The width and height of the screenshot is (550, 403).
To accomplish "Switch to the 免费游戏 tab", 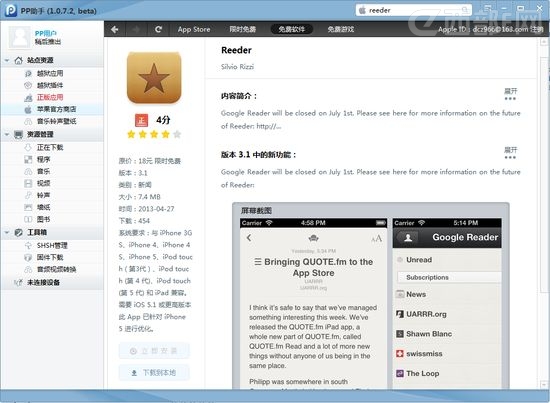I will click(x=341, y=29).
